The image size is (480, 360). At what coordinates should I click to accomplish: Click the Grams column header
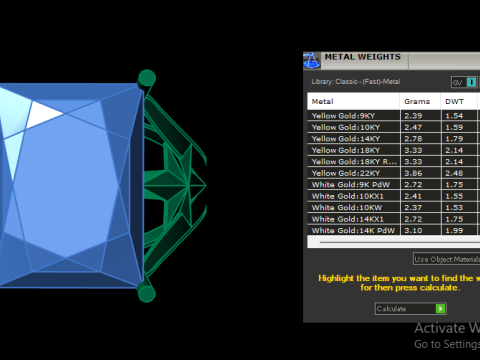(x=420, y=101)
